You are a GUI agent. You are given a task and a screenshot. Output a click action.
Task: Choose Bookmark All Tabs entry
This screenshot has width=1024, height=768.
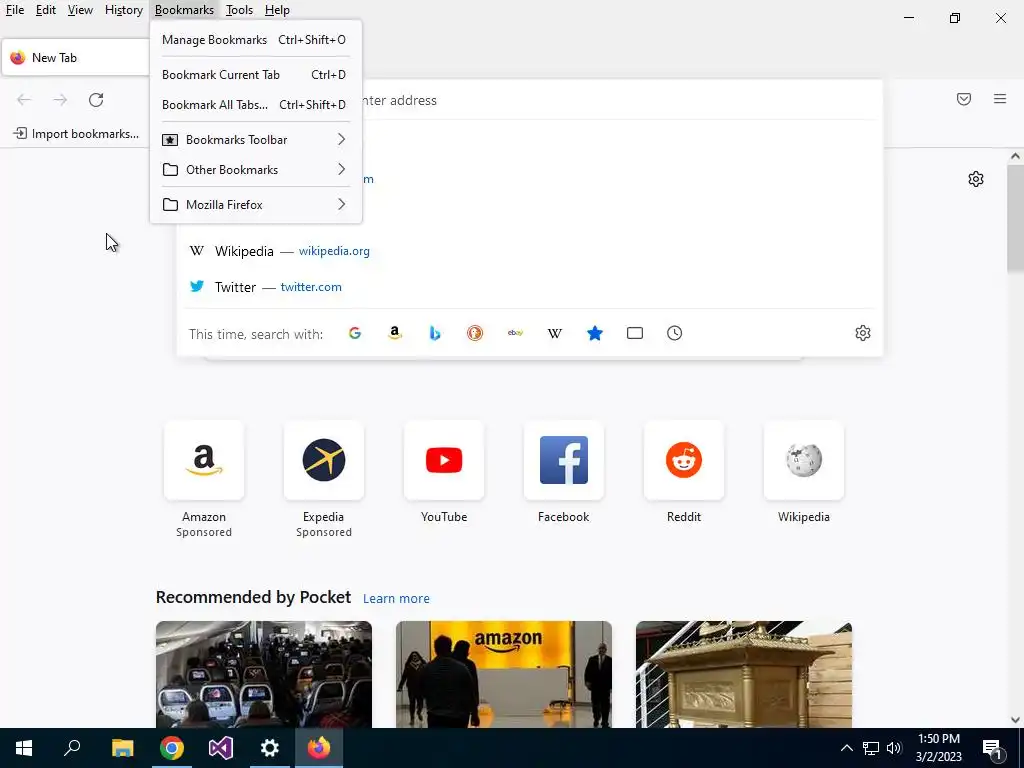(255, 104)
